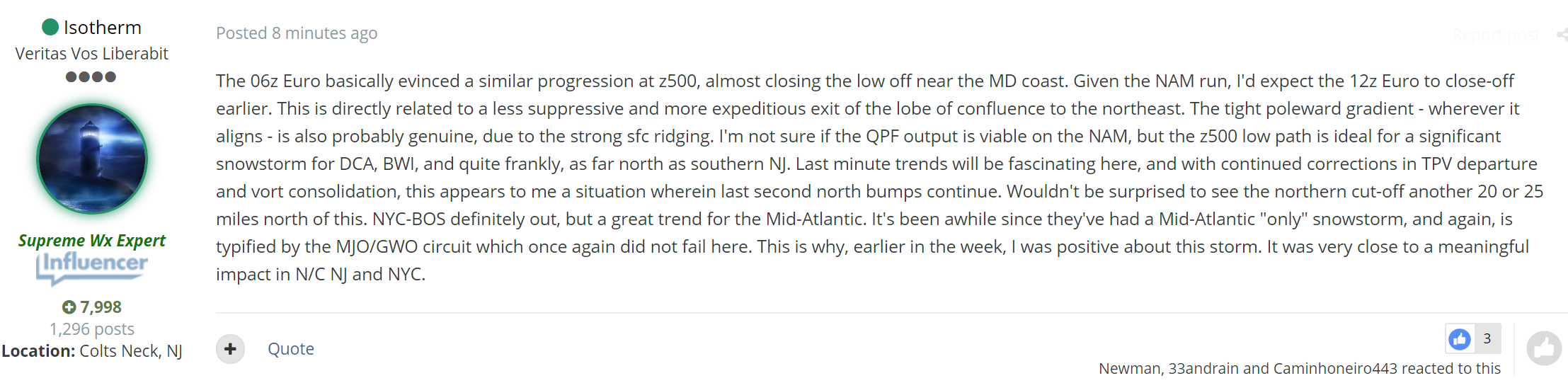The width and height of the screenshot is (1568, 383).
Task: Click the blue Like reaction icon
Action: (x=1459, y=339)
